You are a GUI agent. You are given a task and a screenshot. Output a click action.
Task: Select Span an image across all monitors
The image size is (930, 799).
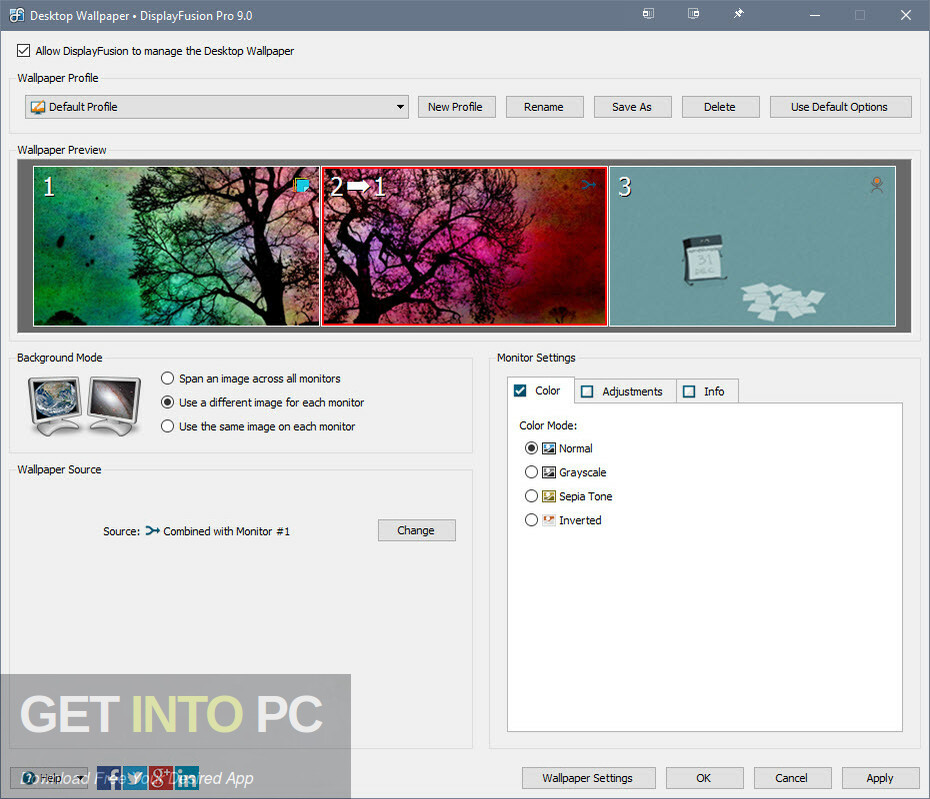tap(167, 378)
